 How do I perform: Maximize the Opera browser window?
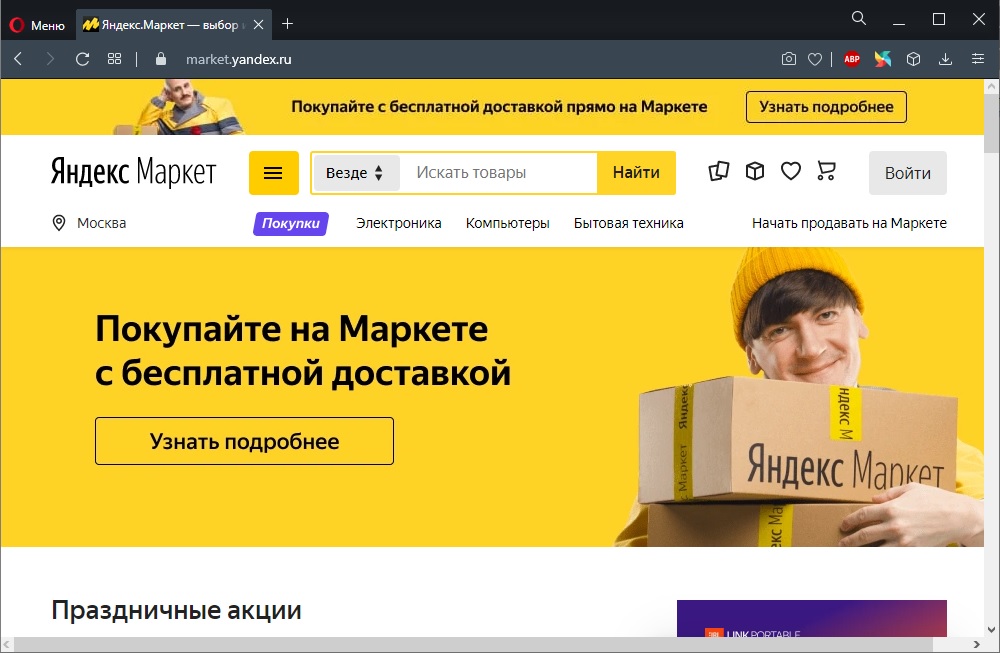(x=939, y=19)
